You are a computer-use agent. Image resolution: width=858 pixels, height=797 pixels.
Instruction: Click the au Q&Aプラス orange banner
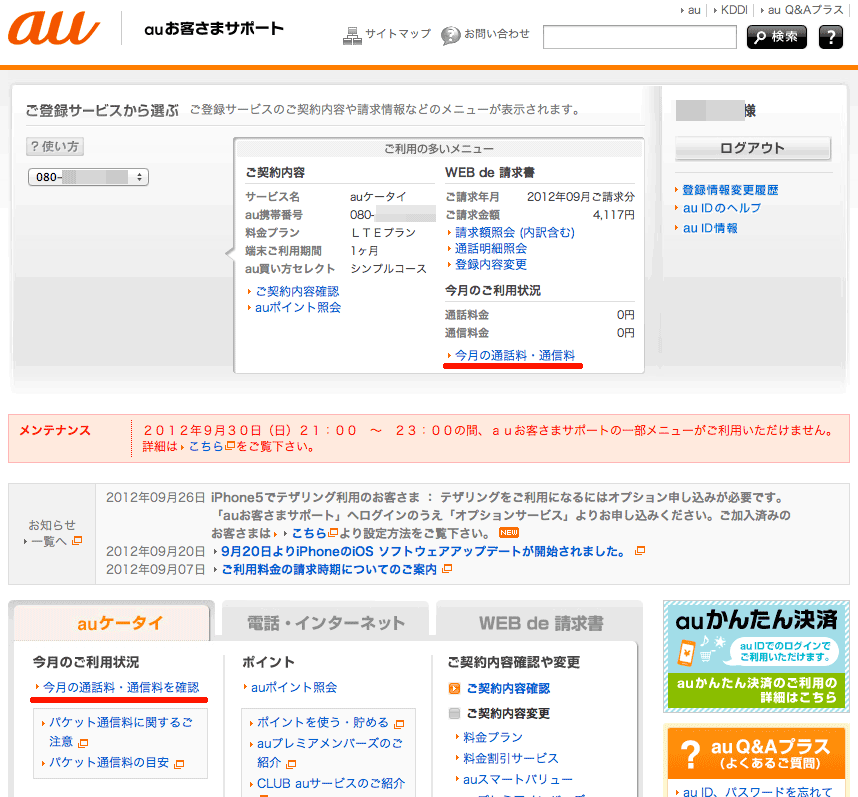pyautogui.click(x=756, y=753)
